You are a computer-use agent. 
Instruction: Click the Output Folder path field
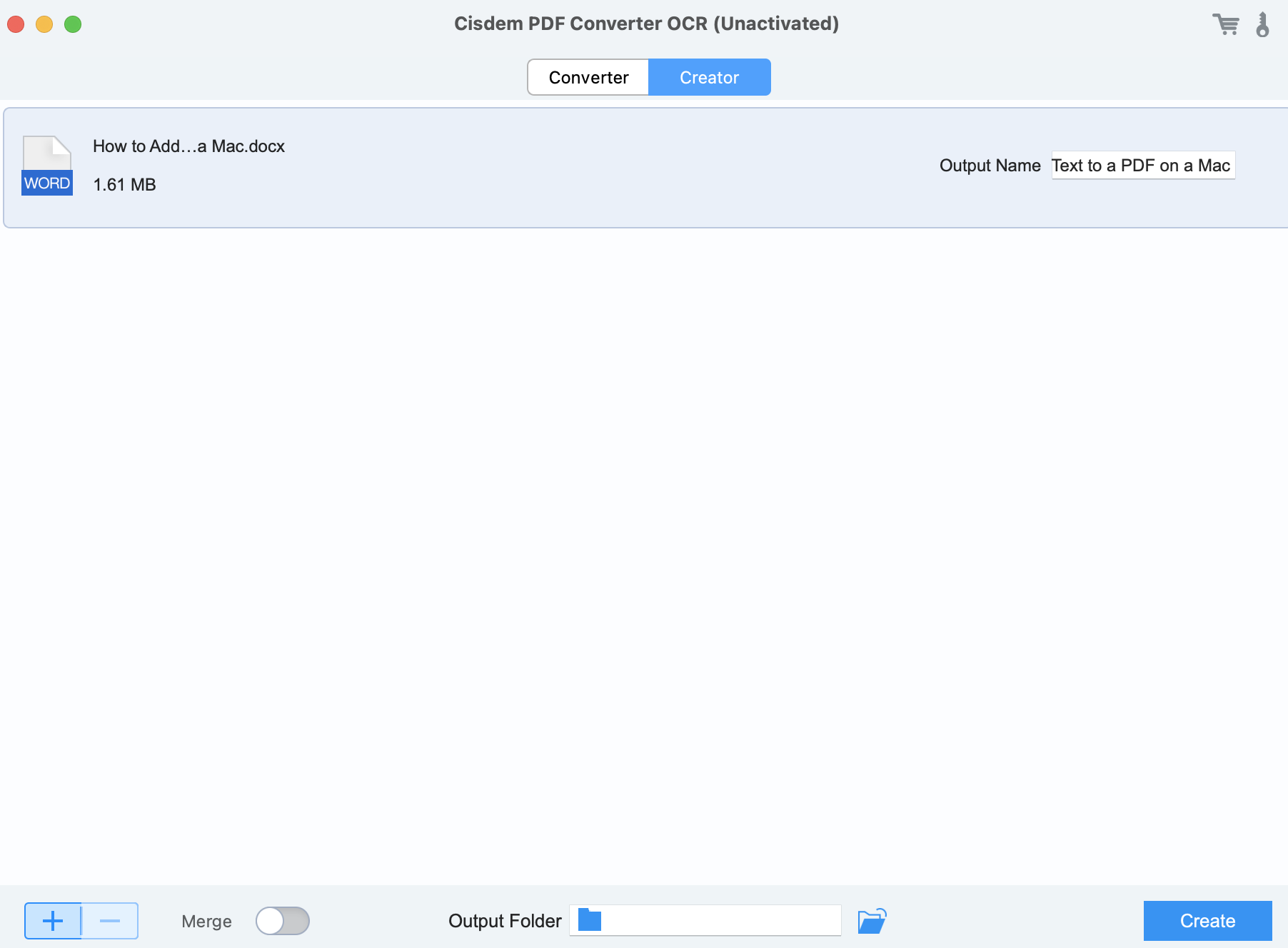coord(705,920)
